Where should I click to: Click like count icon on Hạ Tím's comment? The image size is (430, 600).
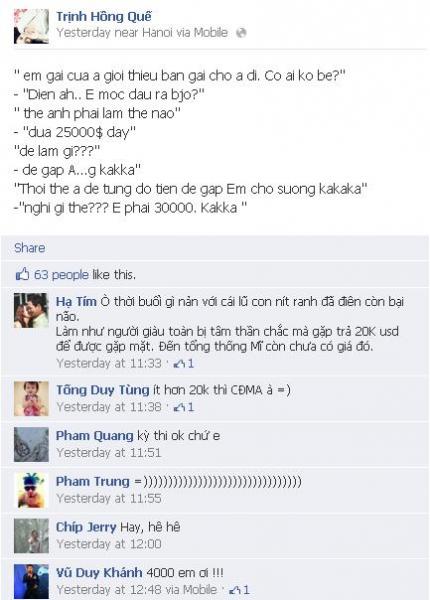point(184,364)
